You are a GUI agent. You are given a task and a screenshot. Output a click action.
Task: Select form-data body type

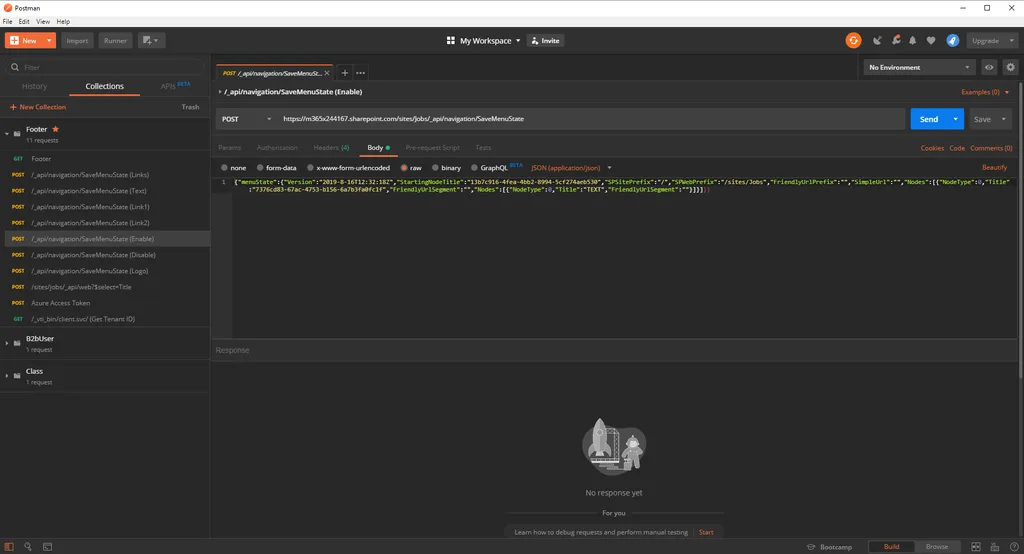click(x=260, y=168)
